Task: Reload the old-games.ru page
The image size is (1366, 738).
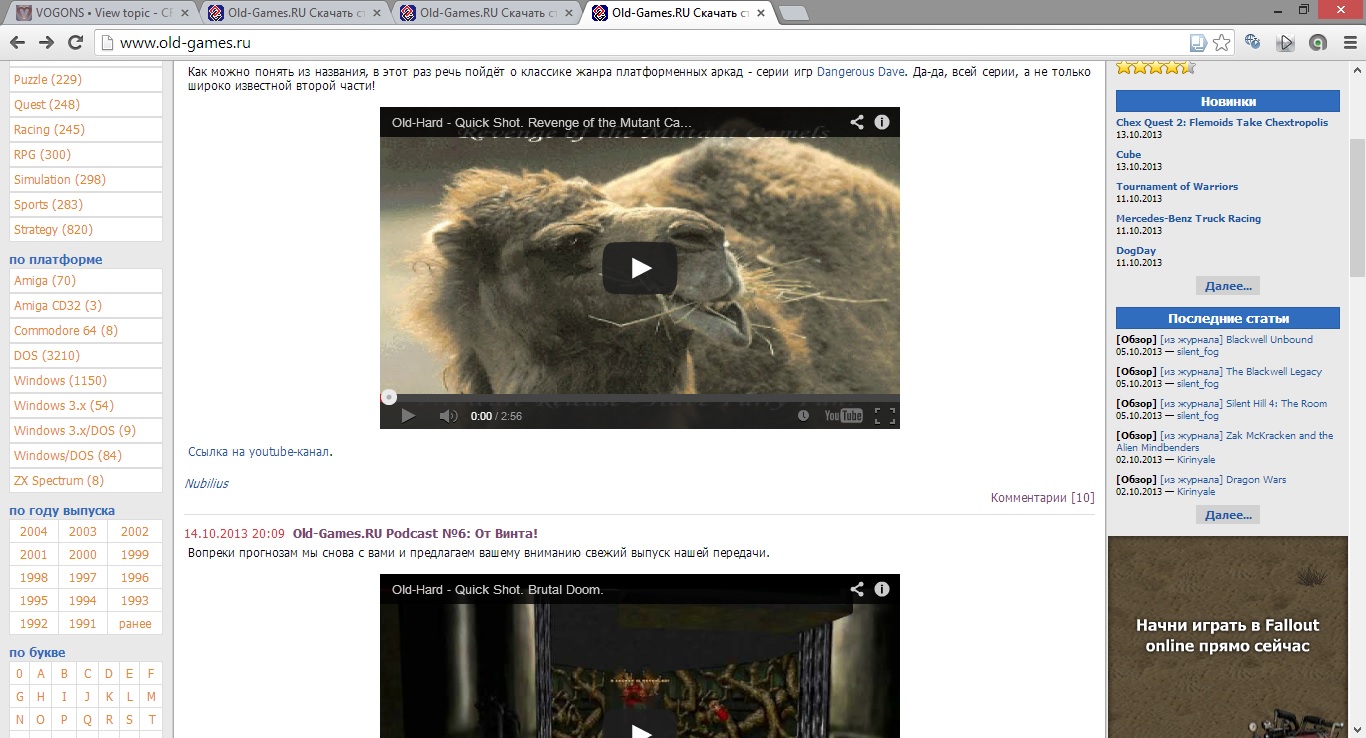Action: (x=75, y=42)
